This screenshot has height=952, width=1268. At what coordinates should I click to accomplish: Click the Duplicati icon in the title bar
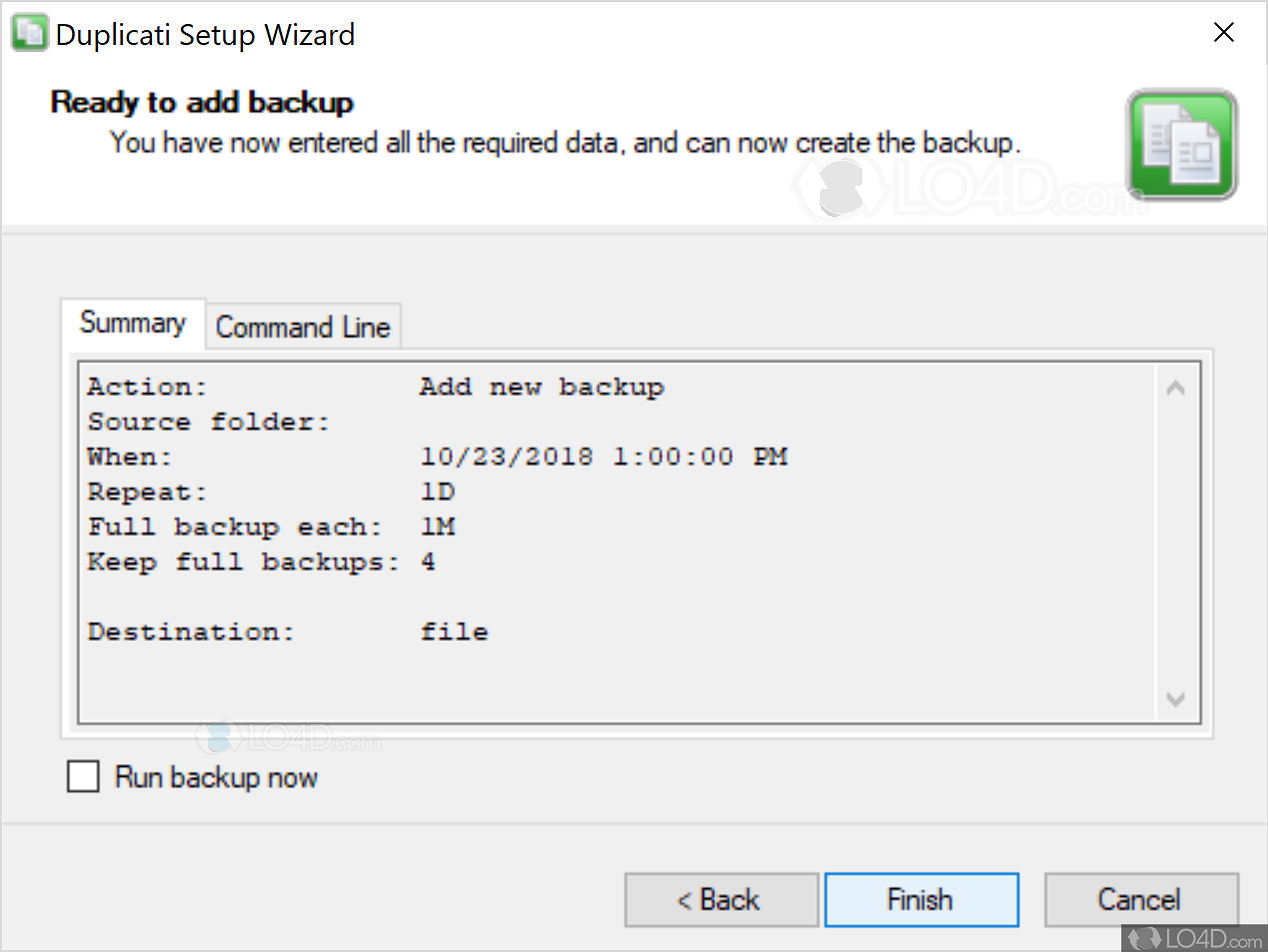click(x=28, y=34)
